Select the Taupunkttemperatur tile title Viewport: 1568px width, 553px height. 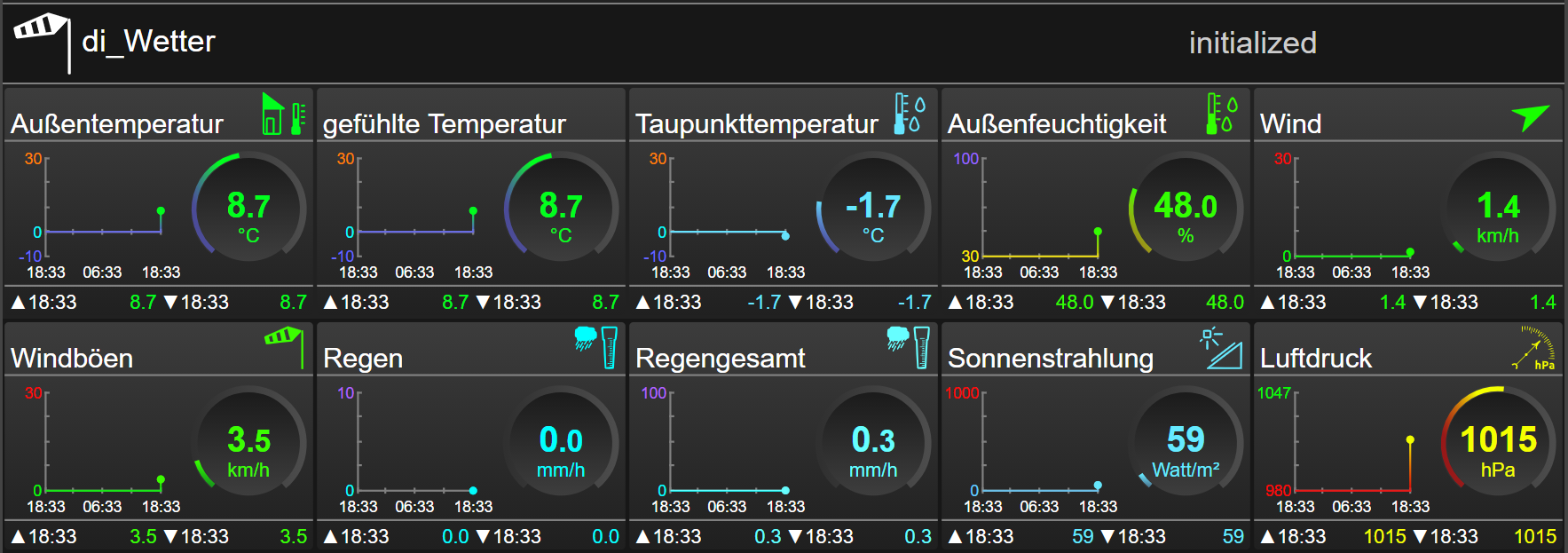(x=756, y=123)
